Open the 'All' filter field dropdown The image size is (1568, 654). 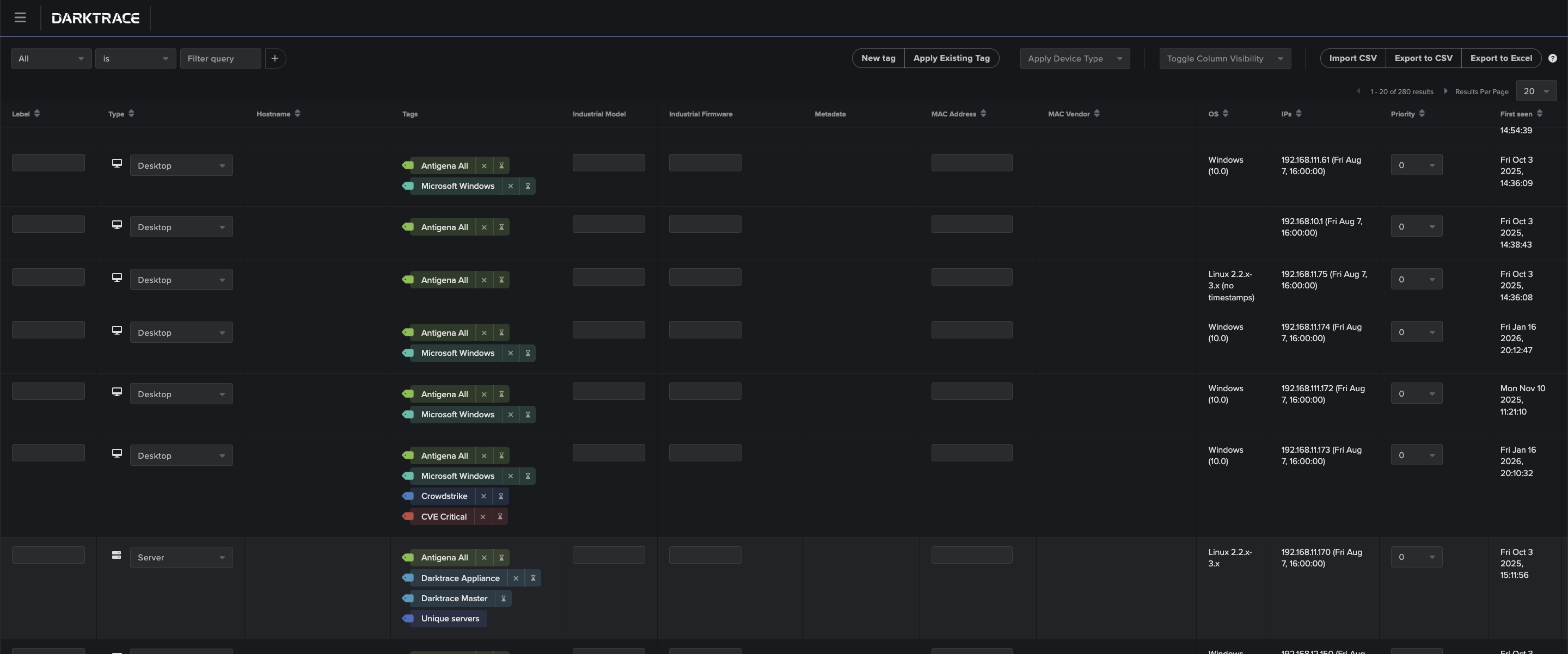point(51,58)
